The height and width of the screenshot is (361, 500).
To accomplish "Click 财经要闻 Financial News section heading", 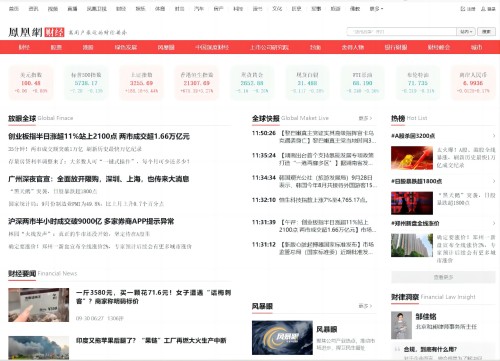I will [43, 273].
